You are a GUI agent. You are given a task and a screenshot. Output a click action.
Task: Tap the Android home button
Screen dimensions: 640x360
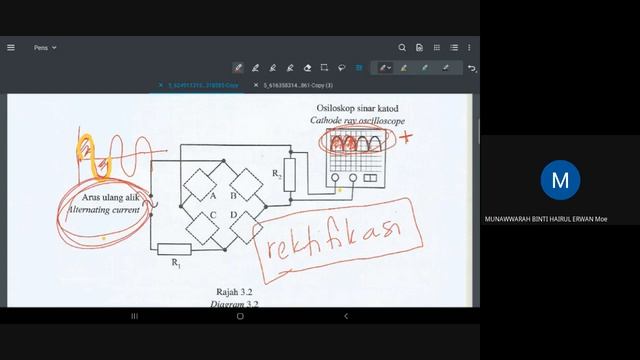tap(240, 316)
